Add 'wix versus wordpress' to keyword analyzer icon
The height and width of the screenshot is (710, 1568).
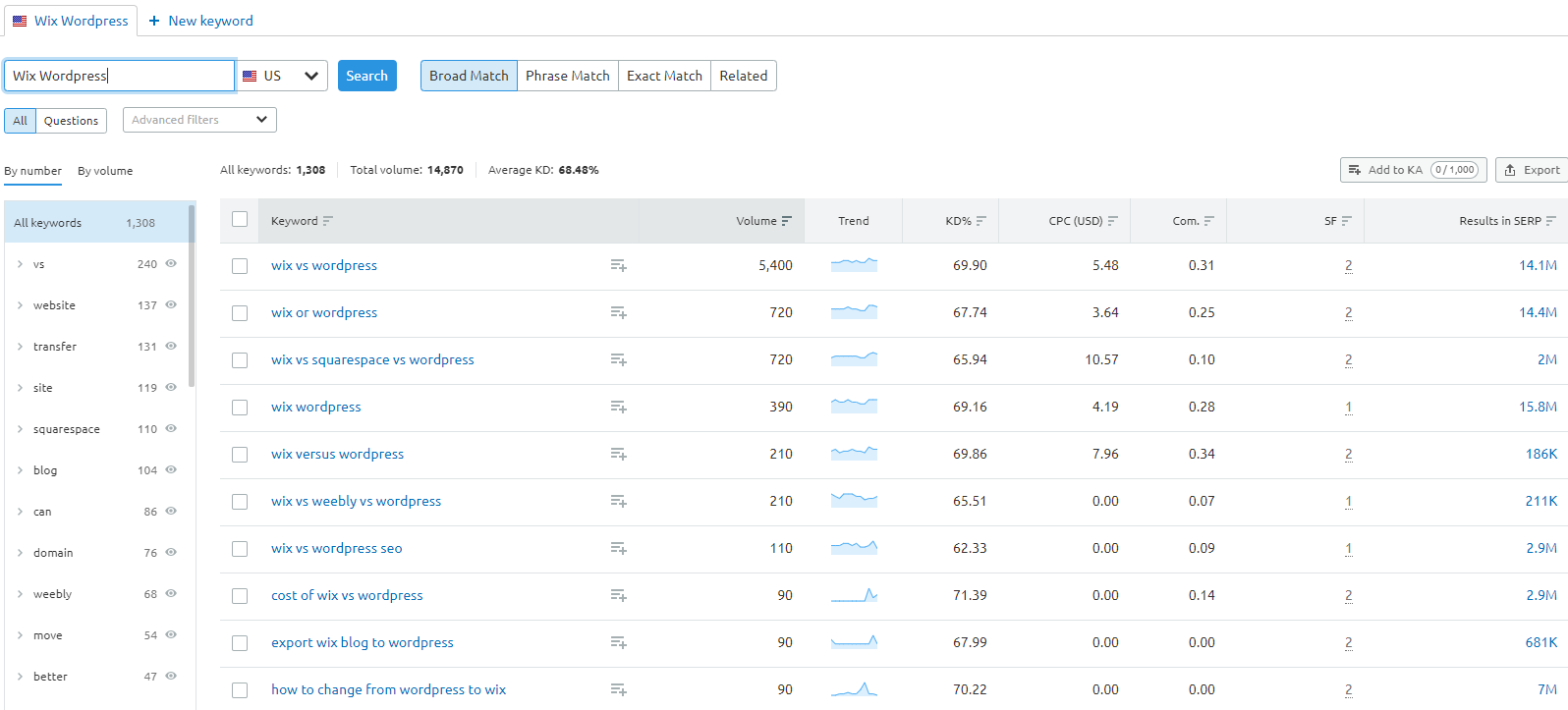click(618, 454)
